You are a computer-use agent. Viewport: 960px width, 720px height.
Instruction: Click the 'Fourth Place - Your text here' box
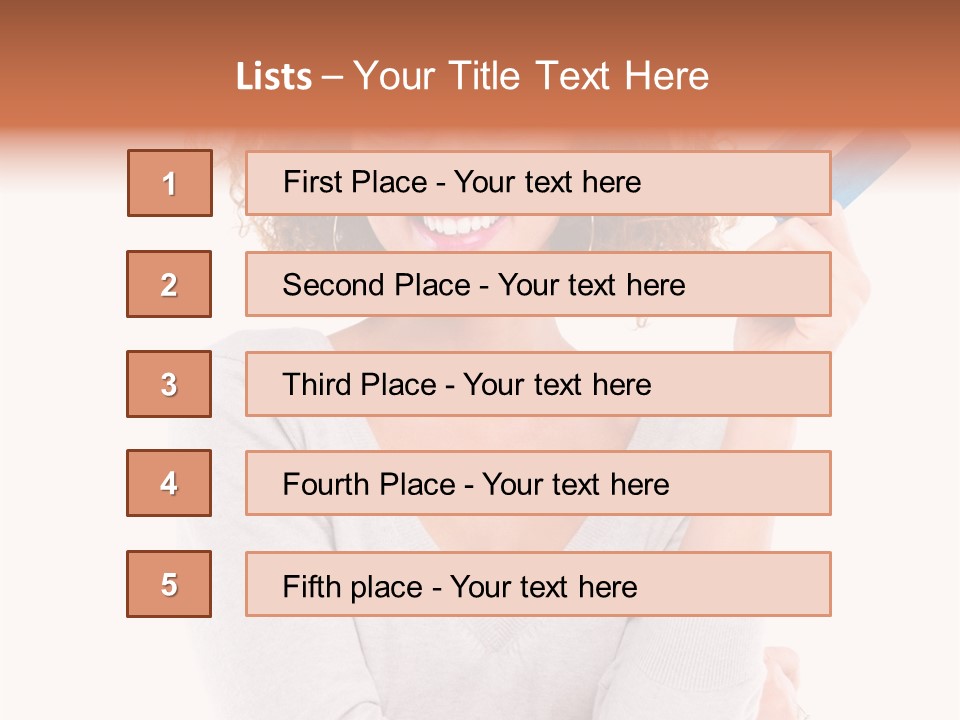point(538,484)
